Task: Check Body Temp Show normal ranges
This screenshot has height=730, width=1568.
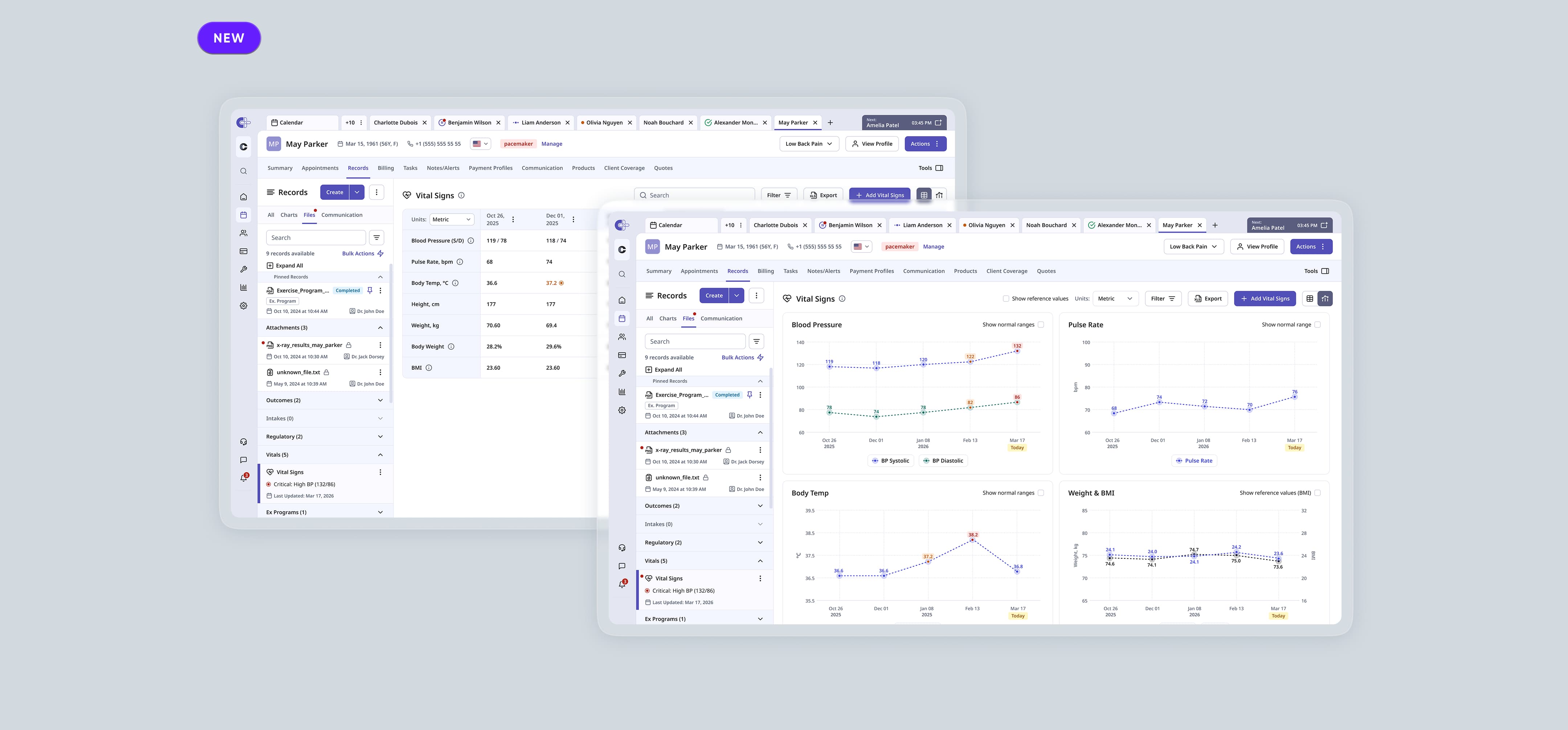Action: click(1041, 493)
